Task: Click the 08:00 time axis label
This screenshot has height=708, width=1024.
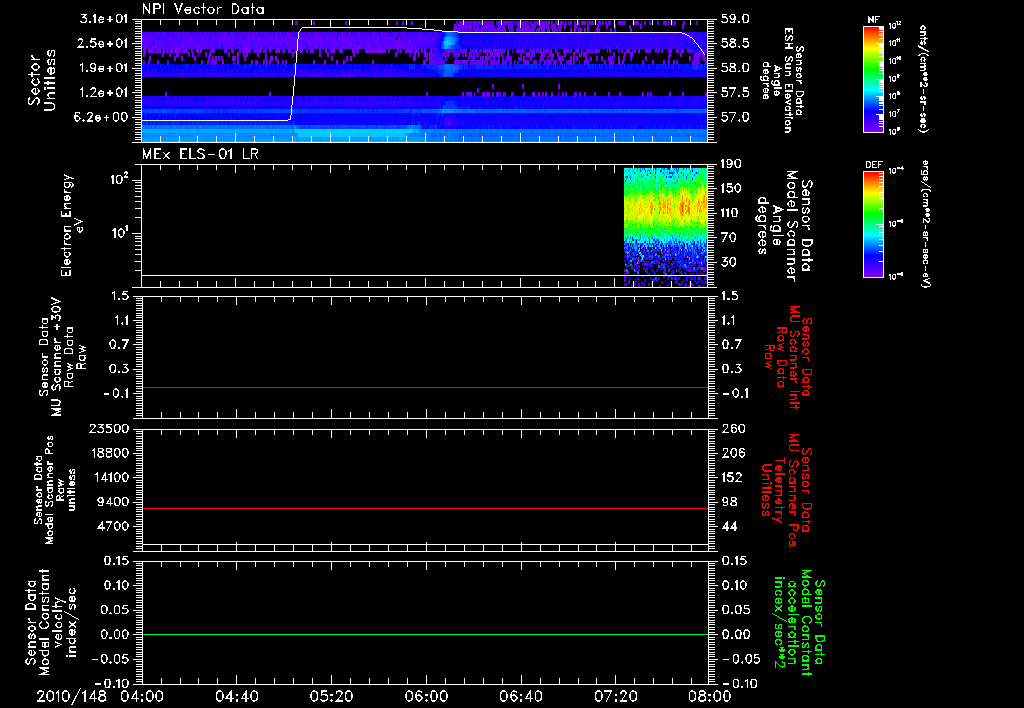Action: tap(708, 696)
